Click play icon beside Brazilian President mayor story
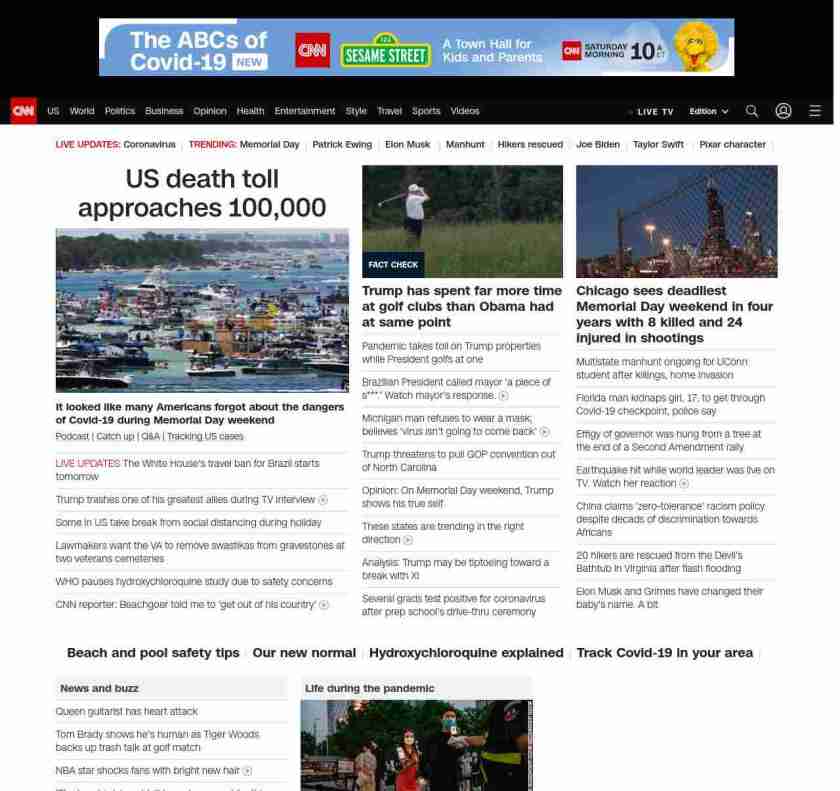The width and height of the screenshot is (840, 791). pyautogui.click(x=503, y=396)
